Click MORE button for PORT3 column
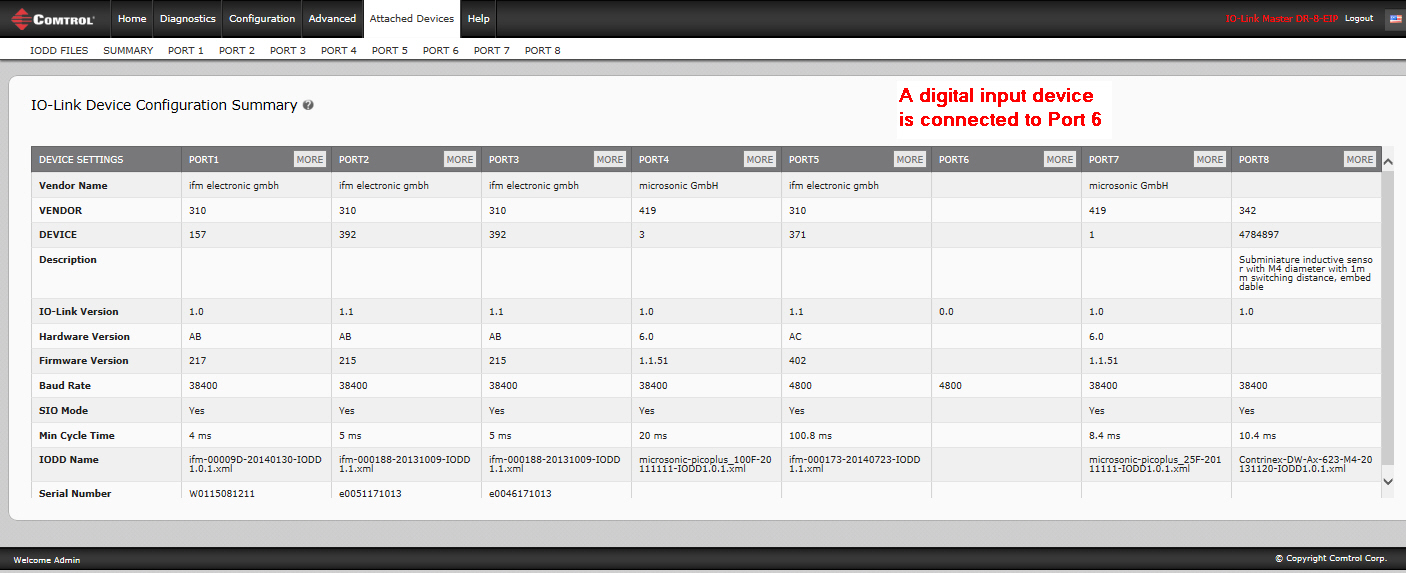 click(x=610, y=159)
